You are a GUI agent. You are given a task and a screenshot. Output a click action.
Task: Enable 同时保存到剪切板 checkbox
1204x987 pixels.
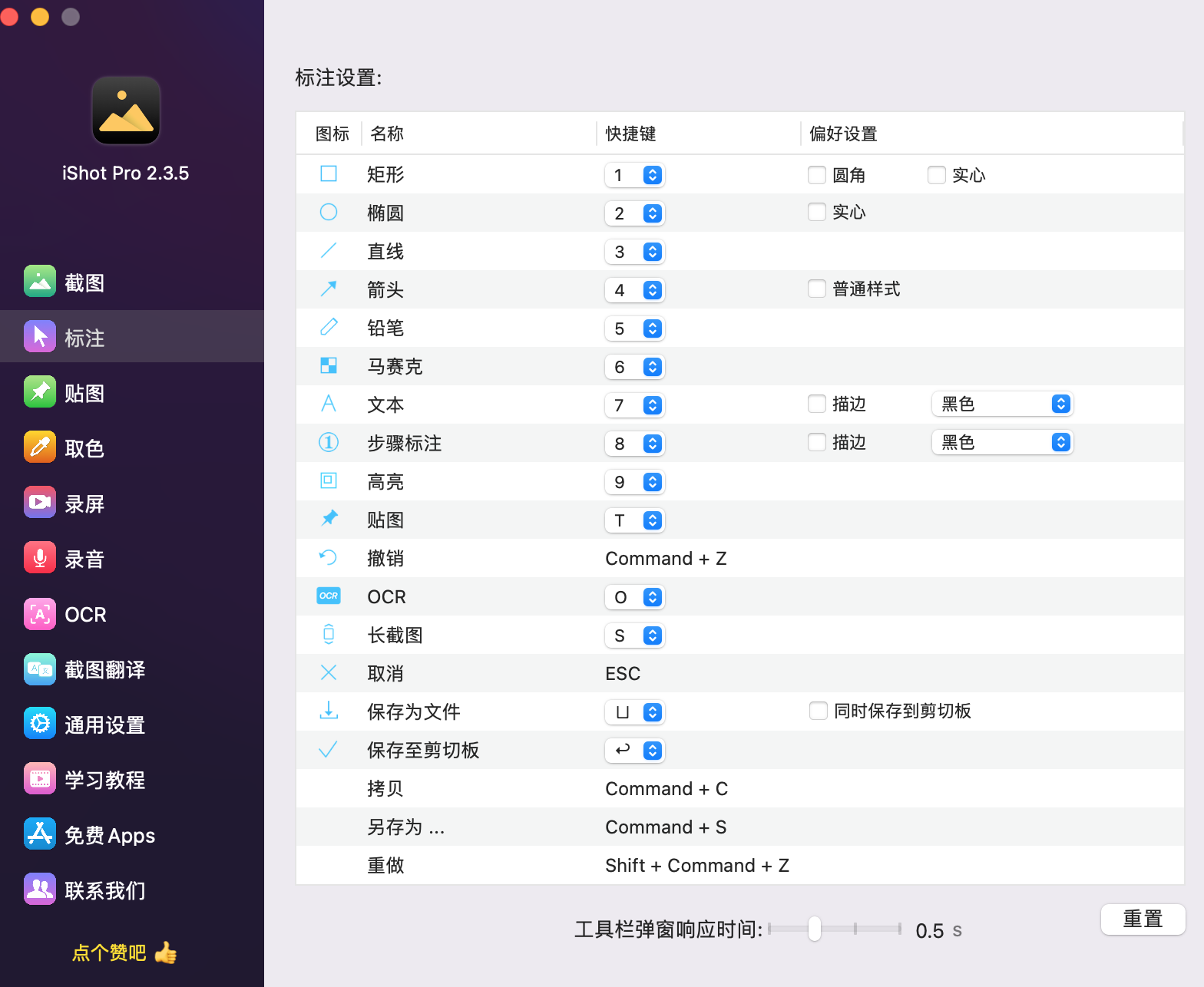[x=819, y=711]
